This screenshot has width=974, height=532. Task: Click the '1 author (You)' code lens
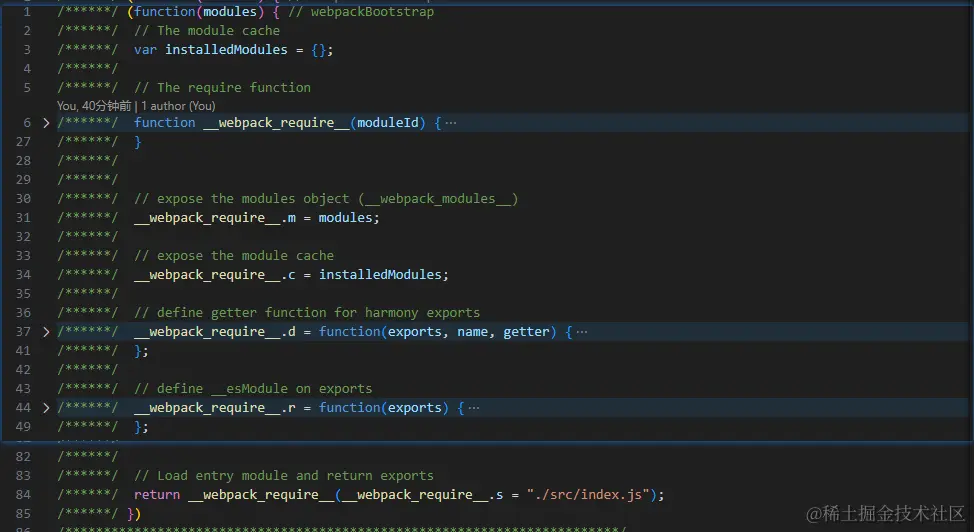tap(178, 106)
